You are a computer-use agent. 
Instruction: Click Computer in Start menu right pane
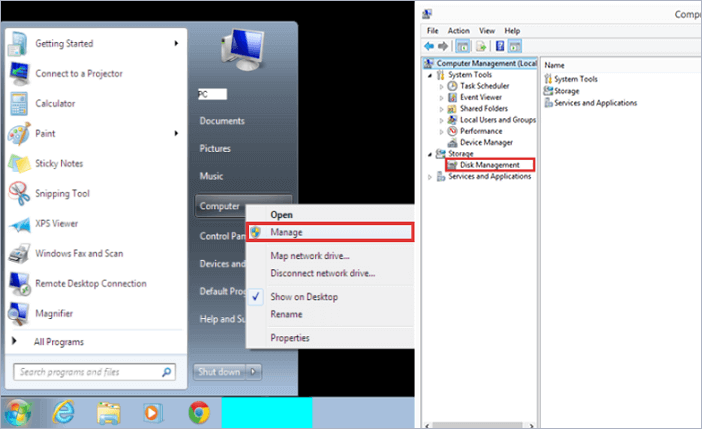coord(220,206)
